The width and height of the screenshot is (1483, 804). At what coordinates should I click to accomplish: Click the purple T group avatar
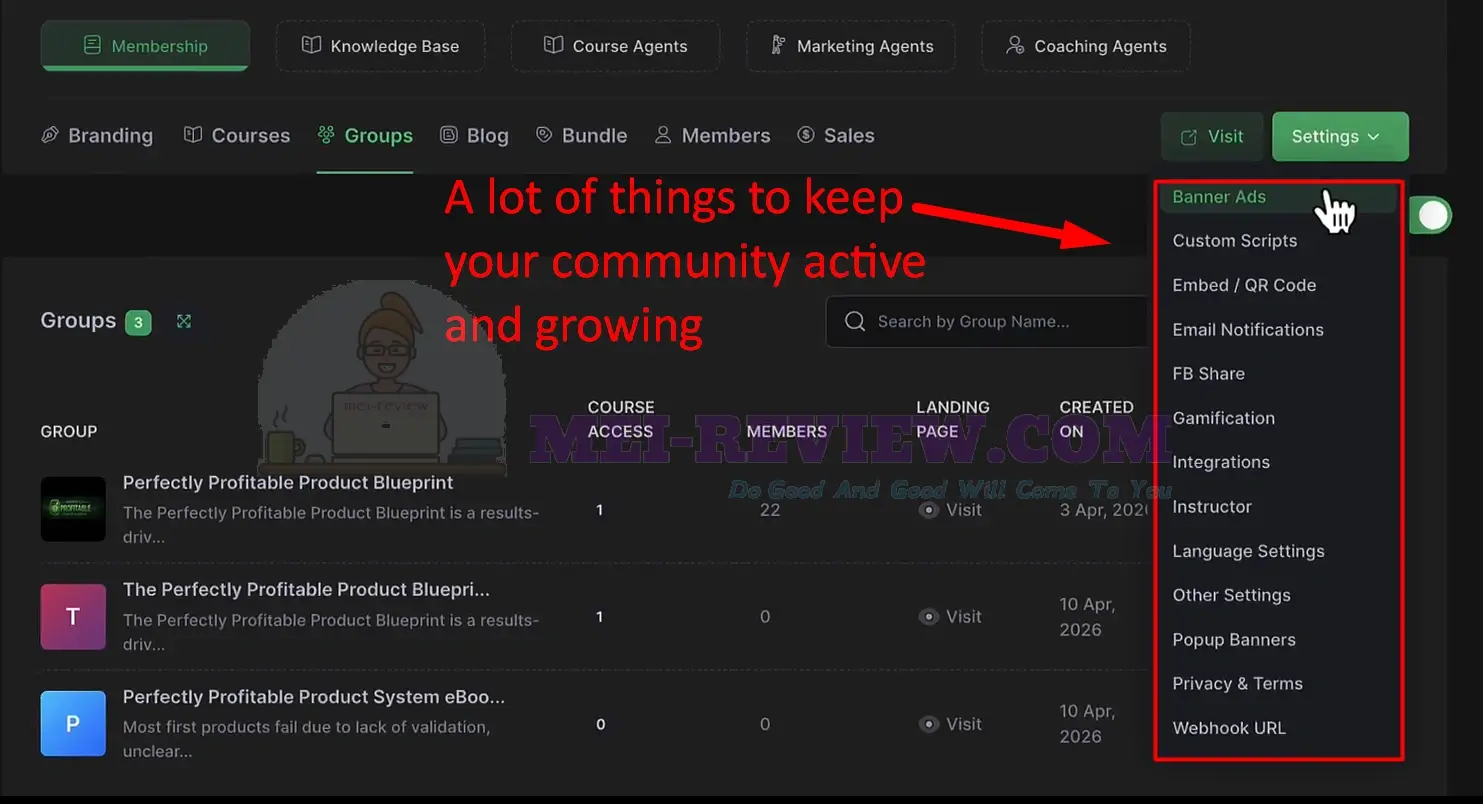click(73, 617)
